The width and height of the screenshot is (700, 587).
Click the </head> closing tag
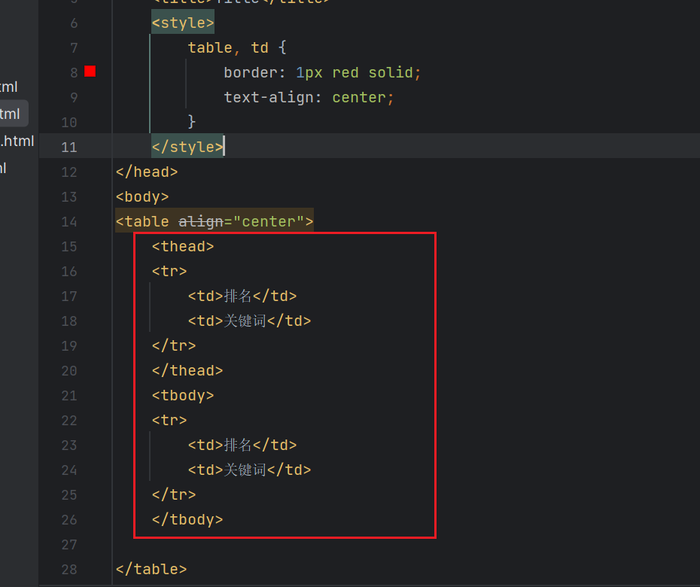coord(147,172)
